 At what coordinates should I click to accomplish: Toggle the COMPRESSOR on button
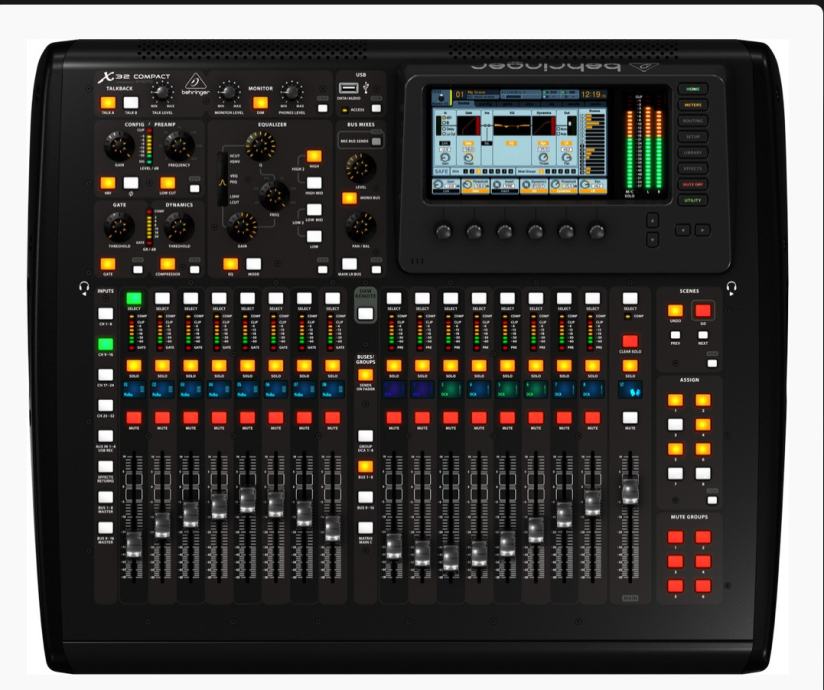click(x=168, y=264)
